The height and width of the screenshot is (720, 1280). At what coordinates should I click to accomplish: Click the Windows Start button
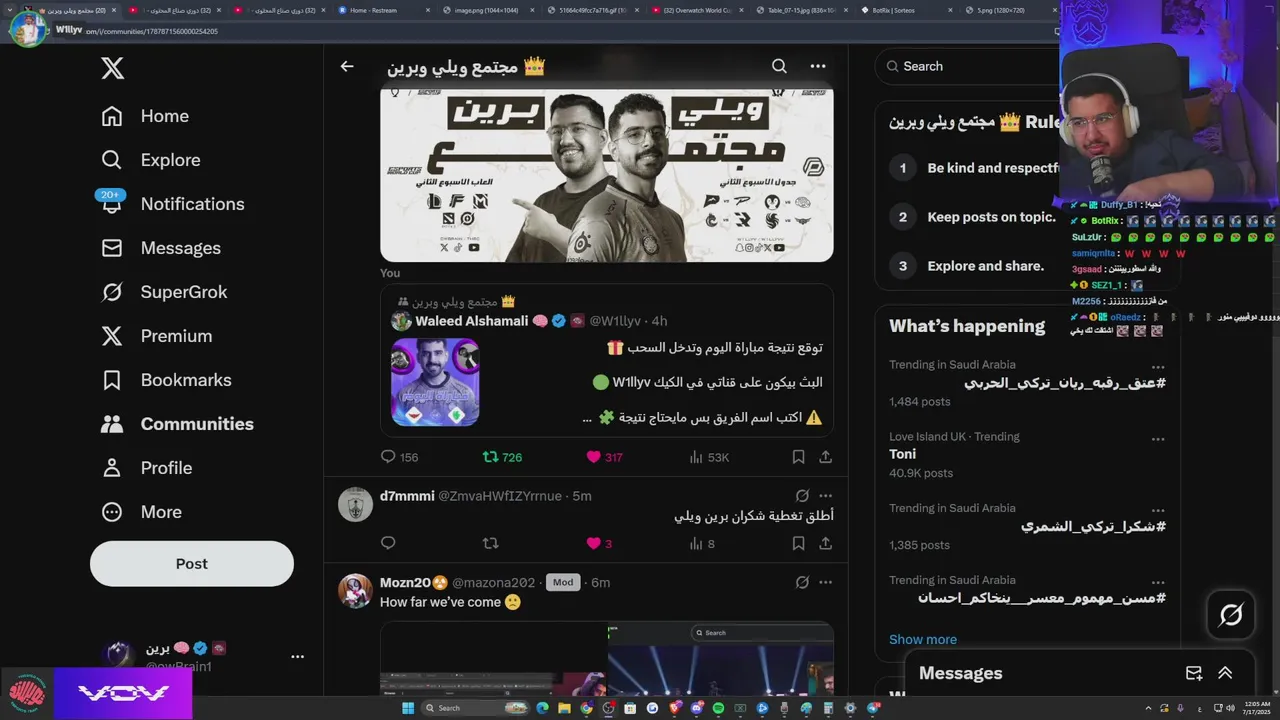[408, 708]
